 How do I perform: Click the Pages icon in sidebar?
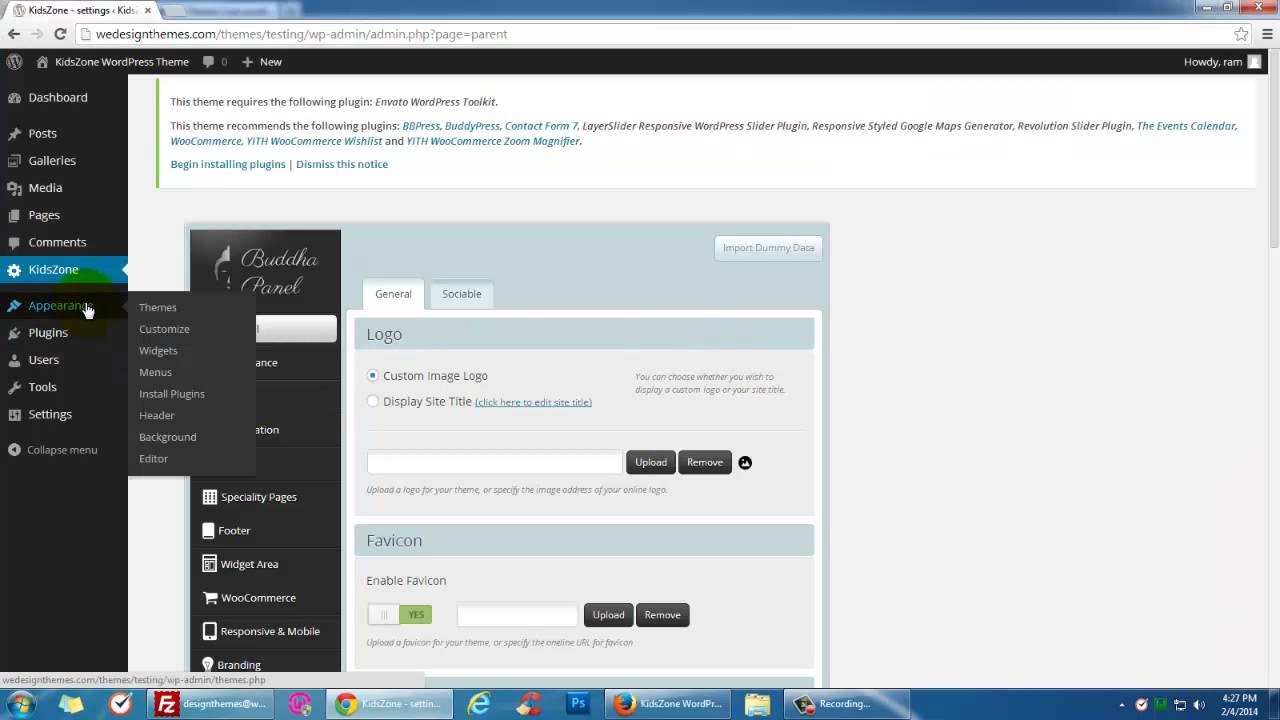coord(14,215)
